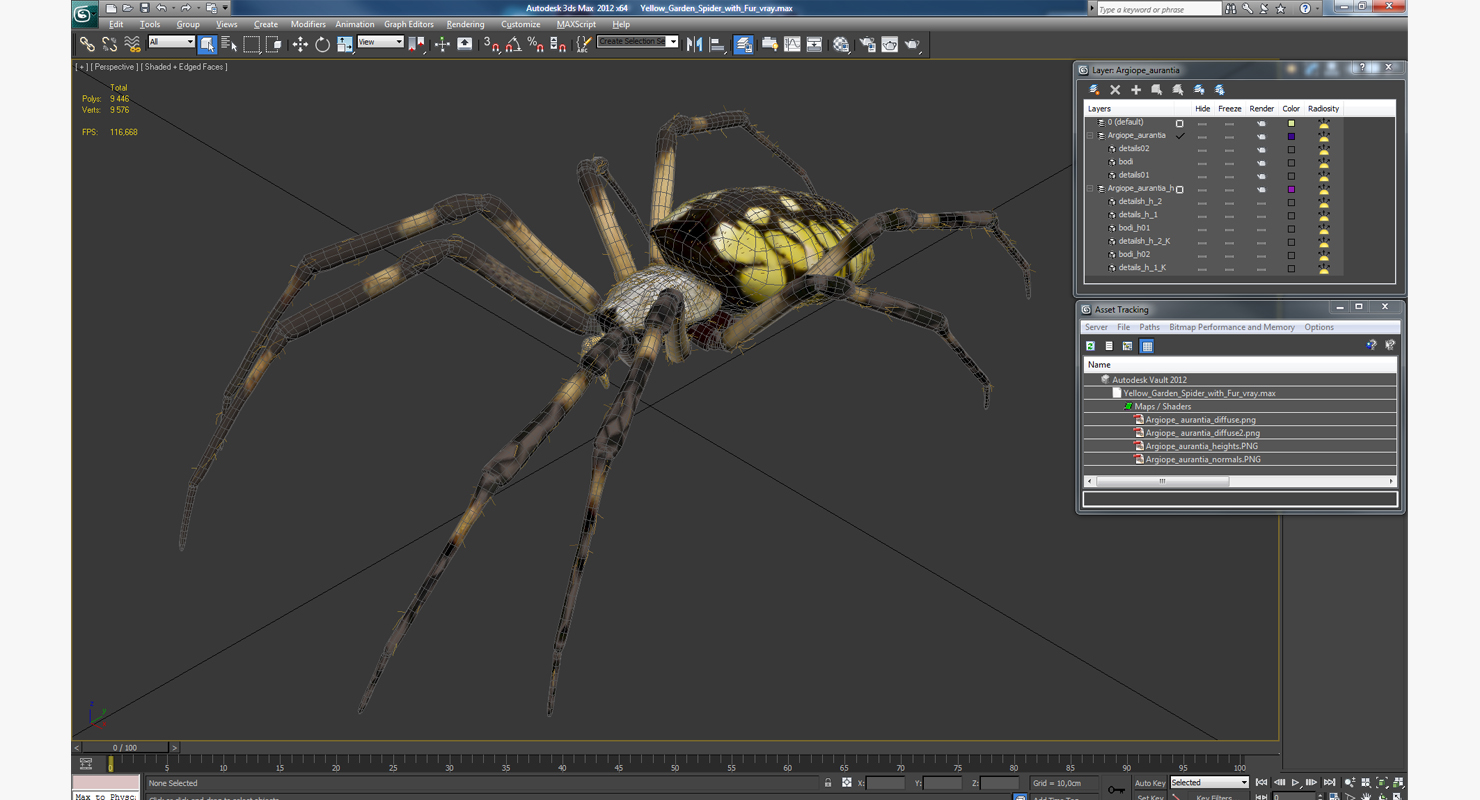Image resolution: width=1480 pixels, height=800 pixels.
Task: Open Curve Editor from toolbar
Action: (792, 44)
